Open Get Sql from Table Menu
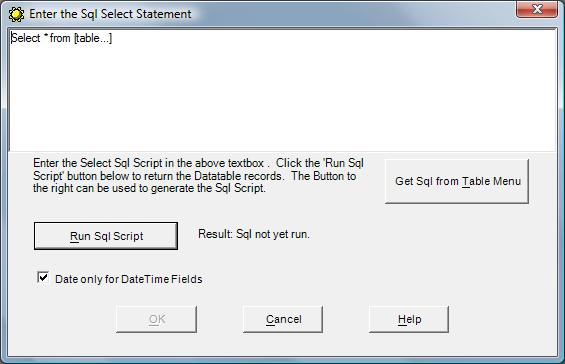565x364 pixels. [x=457, y=181]
